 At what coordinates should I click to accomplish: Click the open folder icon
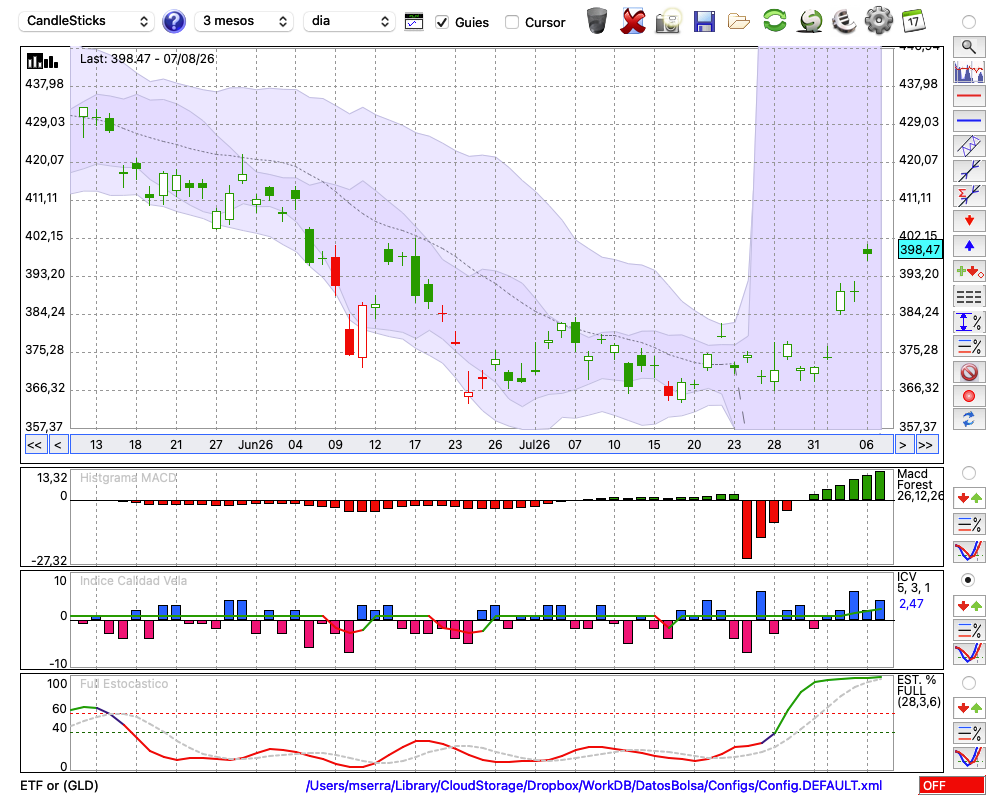point(739,22)
